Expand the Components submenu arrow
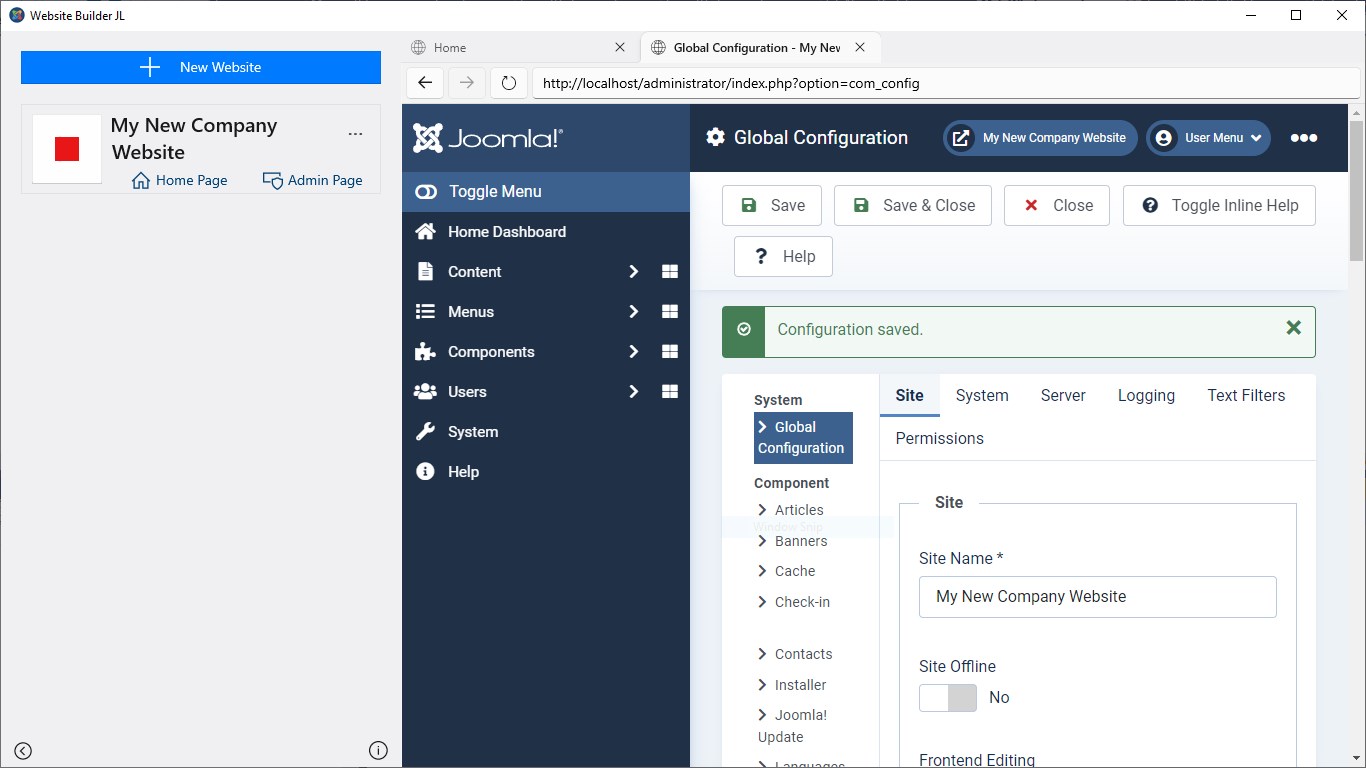Image resolution: width=1366 pixels, height=768 pixels. click(x=633, y=352)
